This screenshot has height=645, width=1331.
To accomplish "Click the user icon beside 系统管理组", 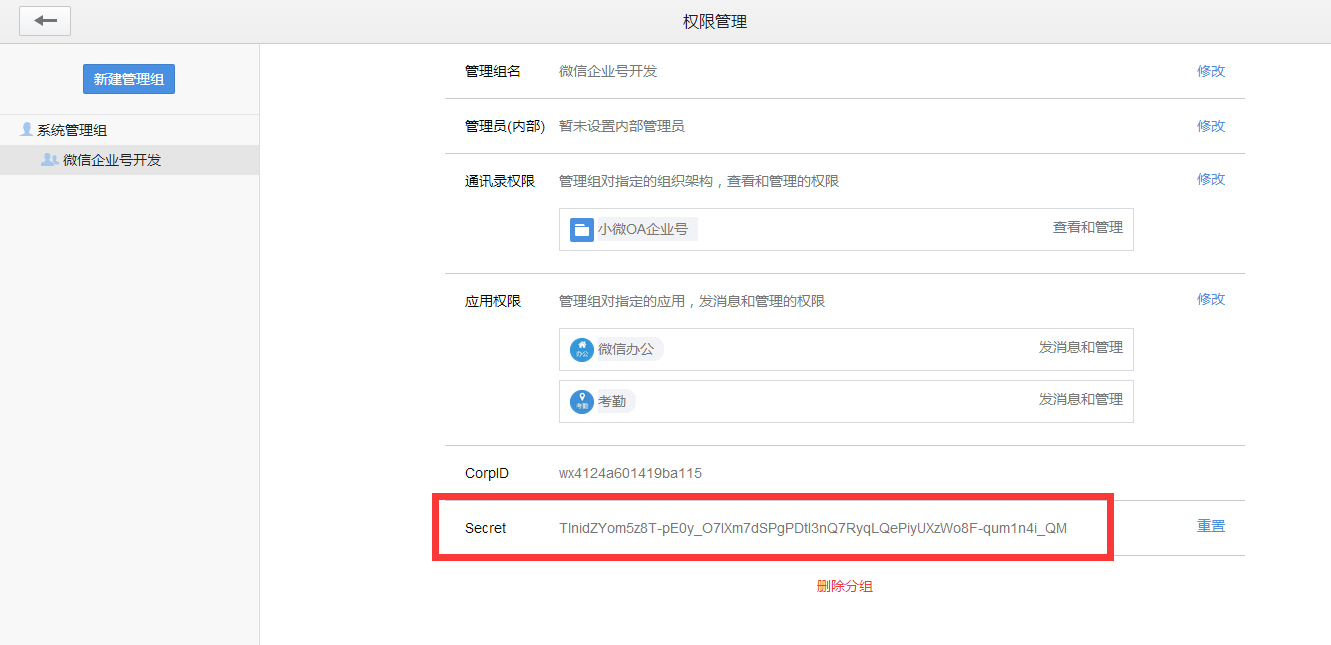I will (27, 130).
